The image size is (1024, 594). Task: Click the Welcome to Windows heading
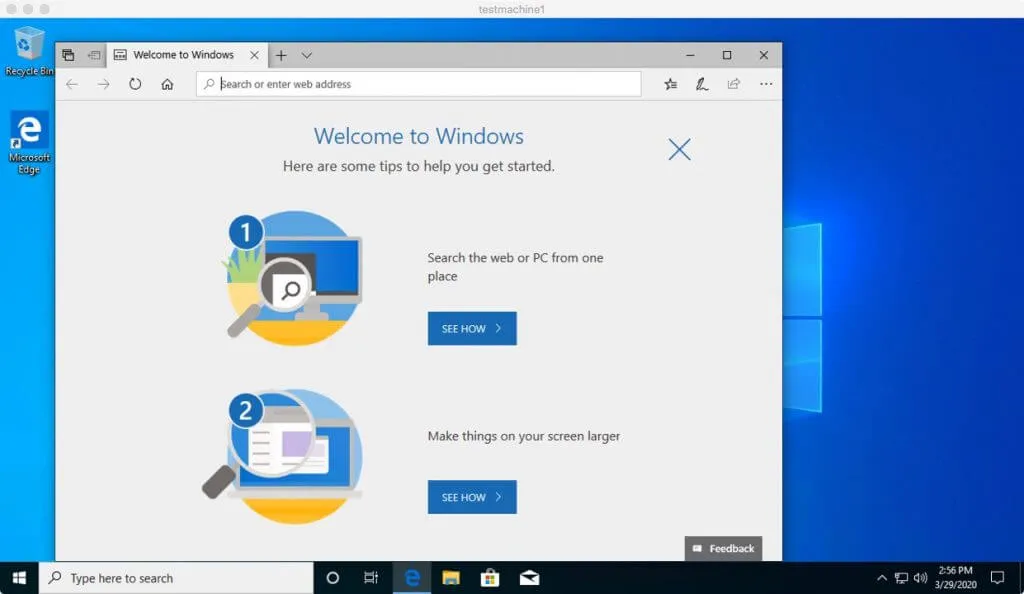419,136
